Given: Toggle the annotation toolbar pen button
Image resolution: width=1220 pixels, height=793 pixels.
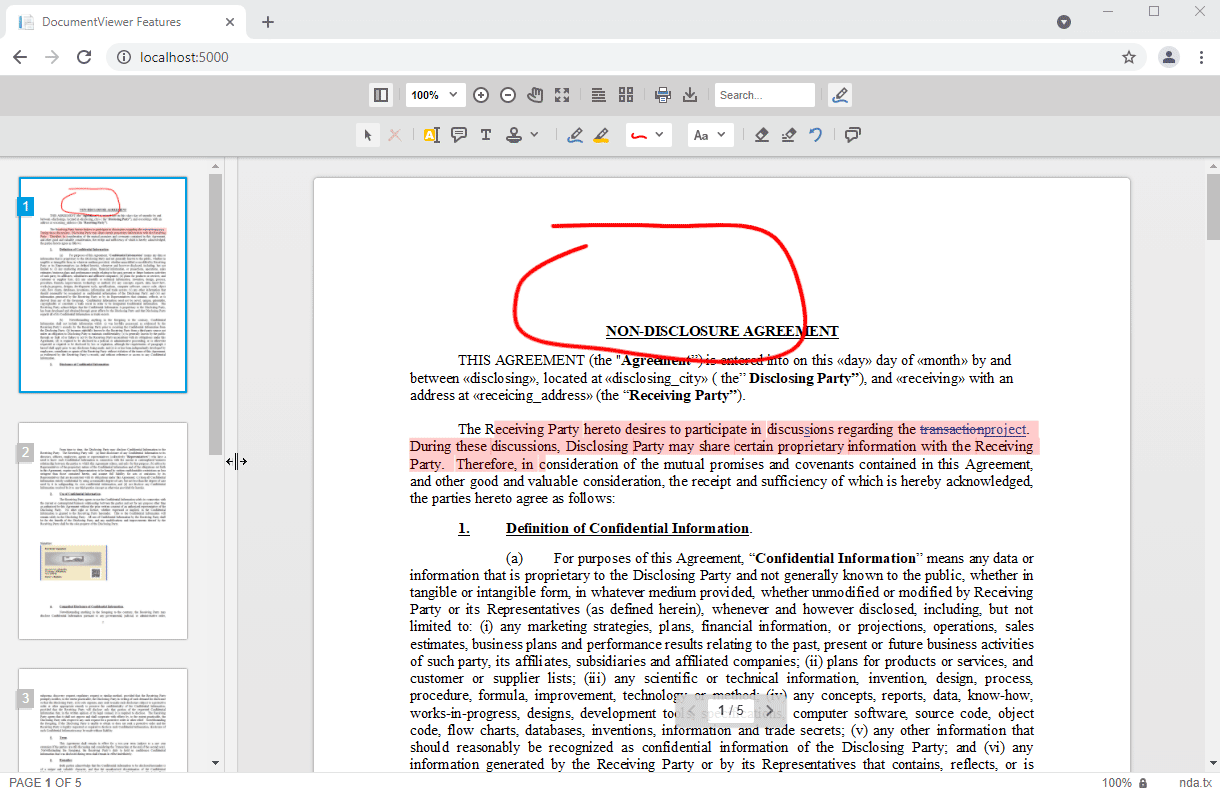Looking at the screenshot, I should [840, 95].
